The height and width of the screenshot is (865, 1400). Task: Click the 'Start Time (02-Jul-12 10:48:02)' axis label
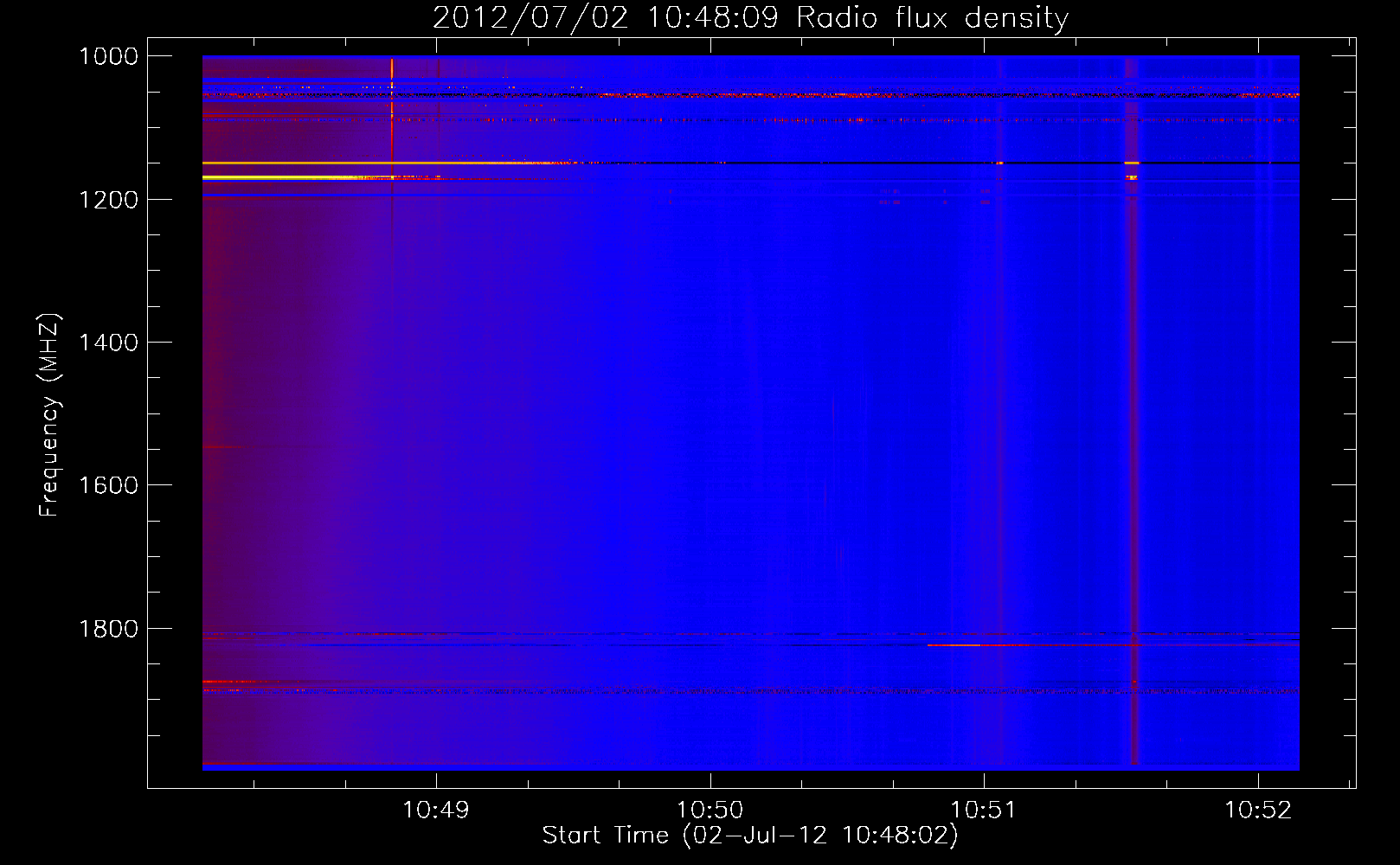pos(750,836)
